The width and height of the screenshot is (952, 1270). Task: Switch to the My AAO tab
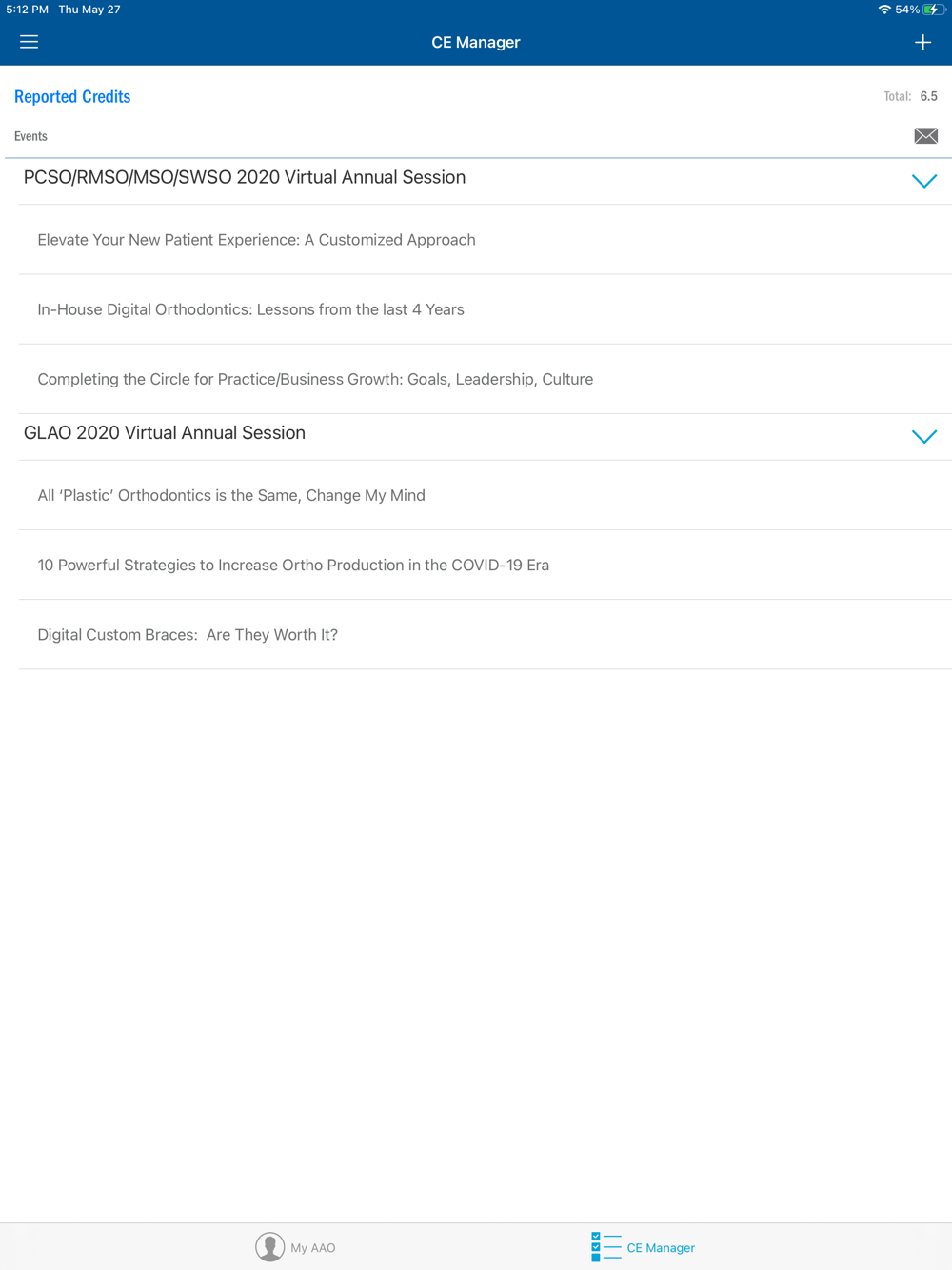[x=313, y=1247]
